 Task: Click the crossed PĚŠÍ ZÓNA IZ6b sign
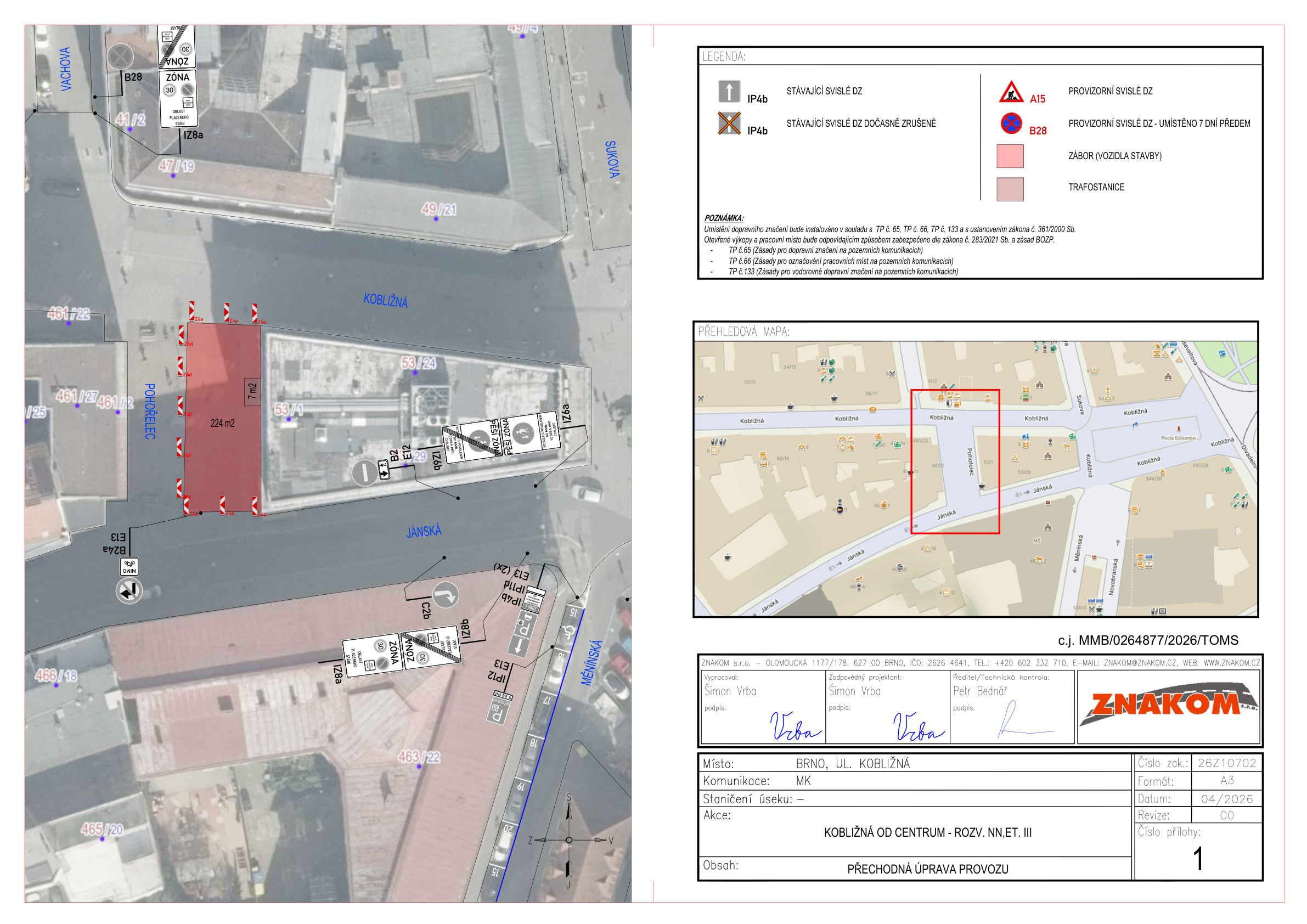[x=472, y=441]
